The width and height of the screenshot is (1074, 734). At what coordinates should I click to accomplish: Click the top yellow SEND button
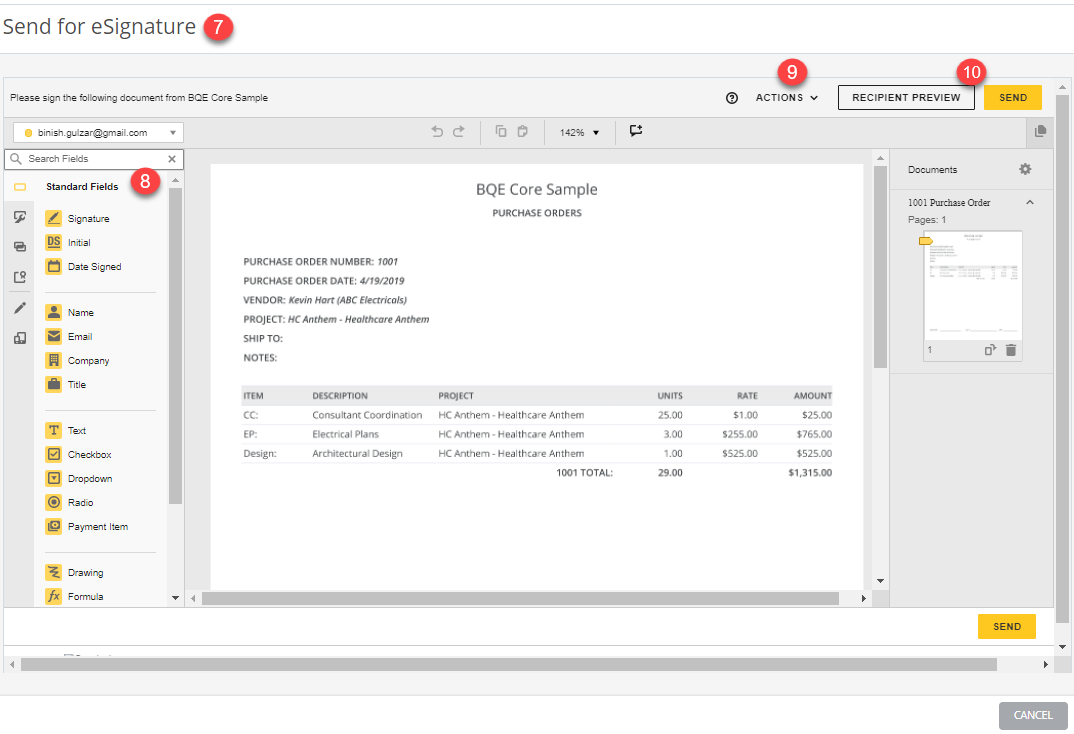coord(1012,98)
